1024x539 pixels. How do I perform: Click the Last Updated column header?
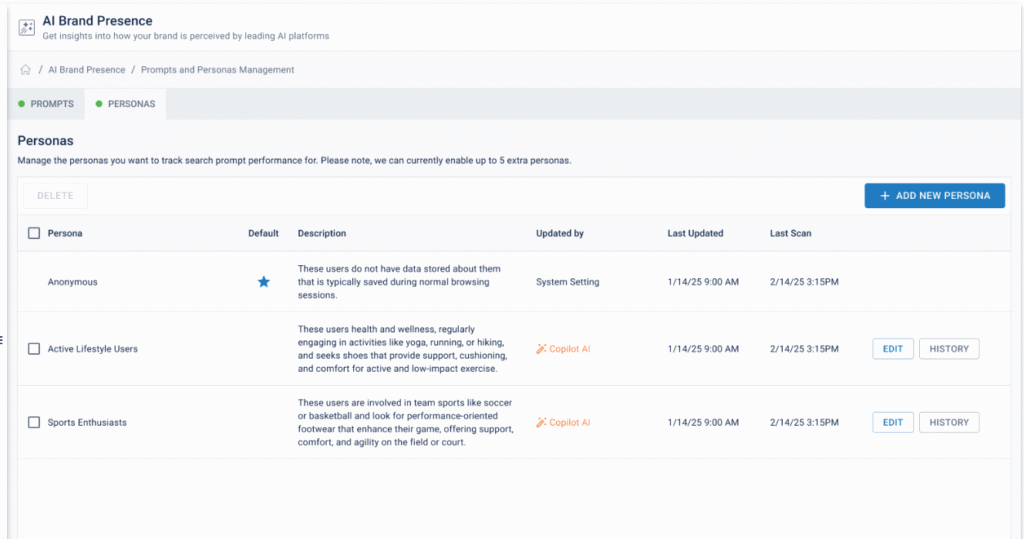point(695,233)
